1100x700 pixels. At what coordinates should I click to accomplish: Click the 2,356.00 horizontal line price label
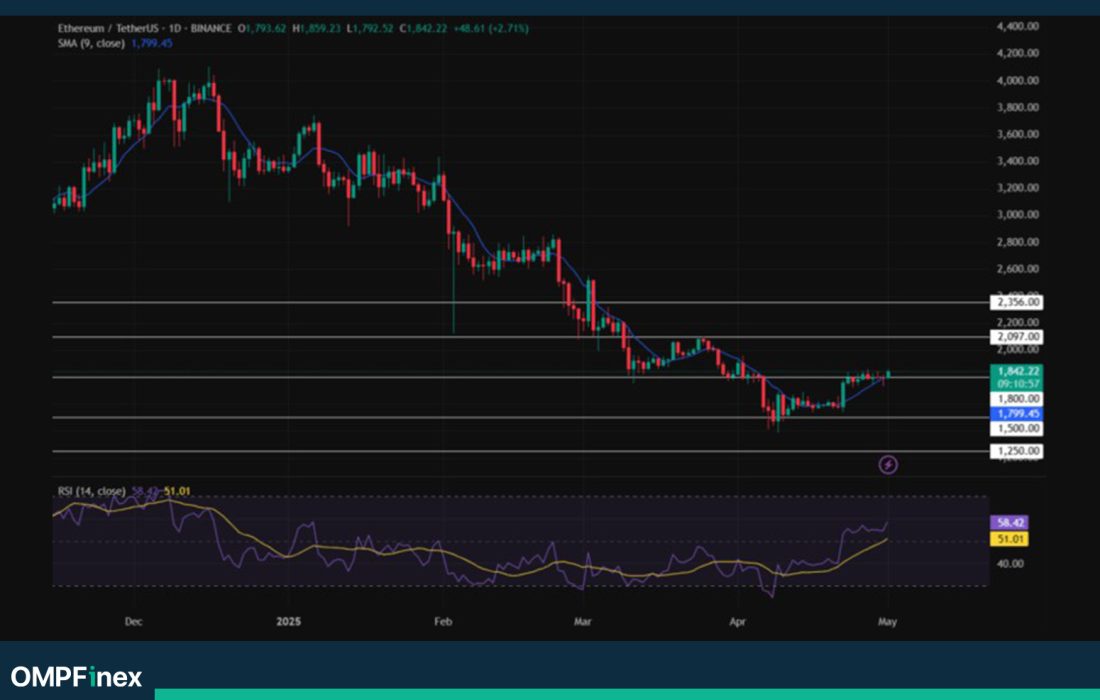(x=1016, y=302)
